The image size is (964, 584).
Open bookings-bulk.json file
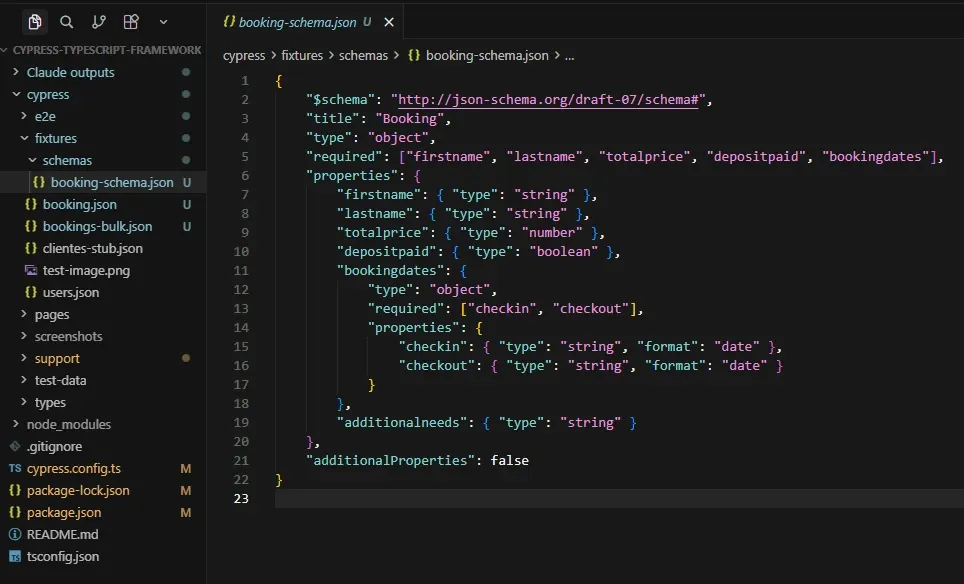click(x=103, y=226)
